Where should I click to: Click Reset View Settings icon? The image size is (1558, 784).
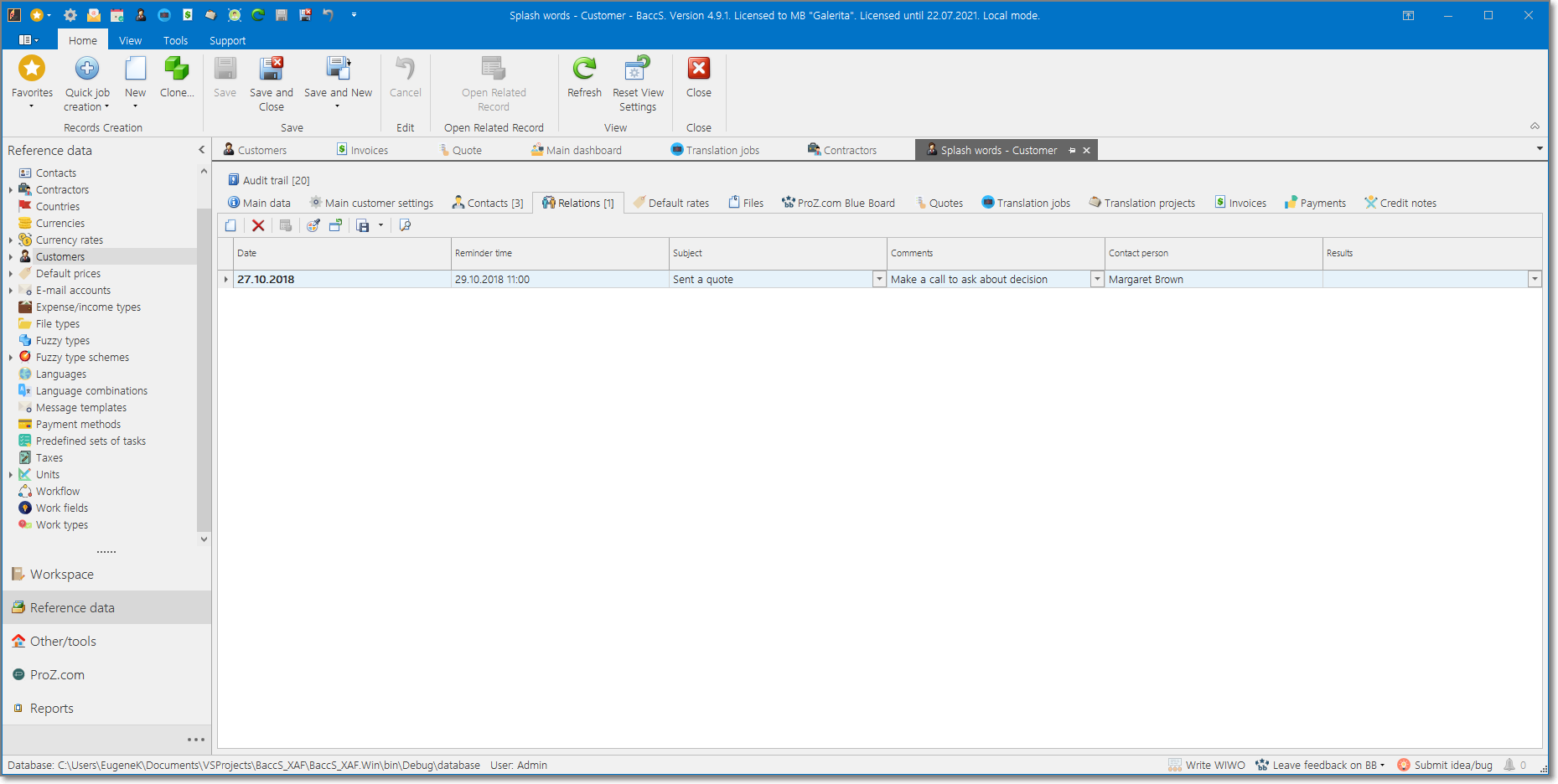coord(638,69)
